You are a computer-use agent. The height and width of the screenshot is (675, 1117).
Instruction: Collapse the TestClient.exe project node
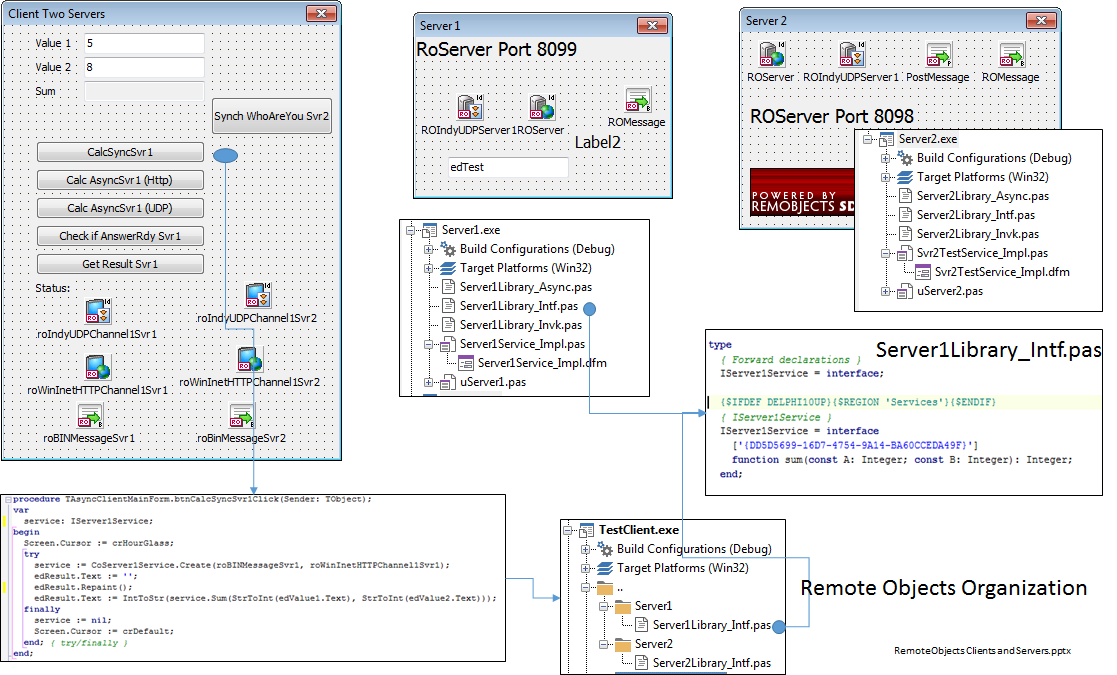click(569, 530)
